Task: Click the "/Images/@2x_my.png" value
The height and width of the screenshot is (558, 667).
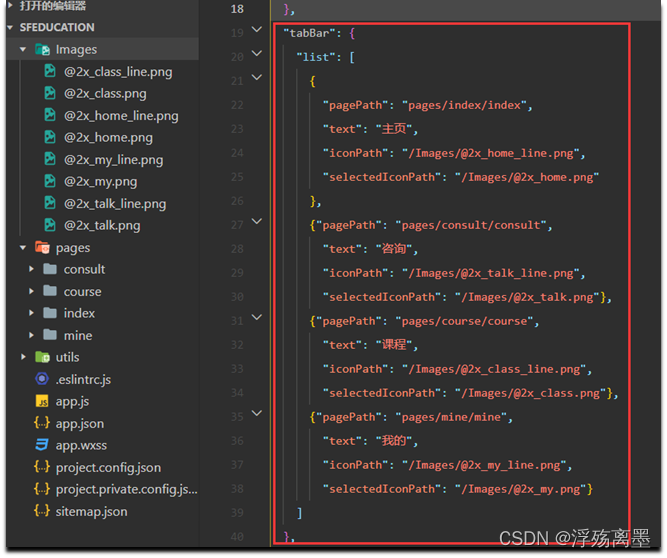Action: coord(520,489)
